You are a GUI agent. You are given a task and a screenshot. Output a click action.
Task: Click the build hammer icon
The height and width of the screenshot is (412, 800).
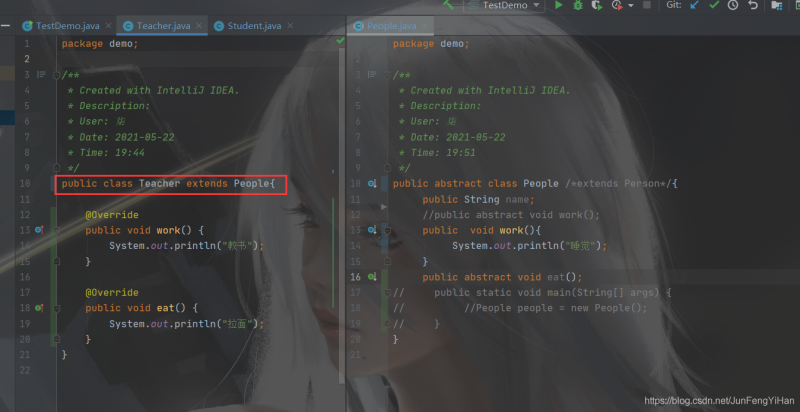[x=449, y=5]
